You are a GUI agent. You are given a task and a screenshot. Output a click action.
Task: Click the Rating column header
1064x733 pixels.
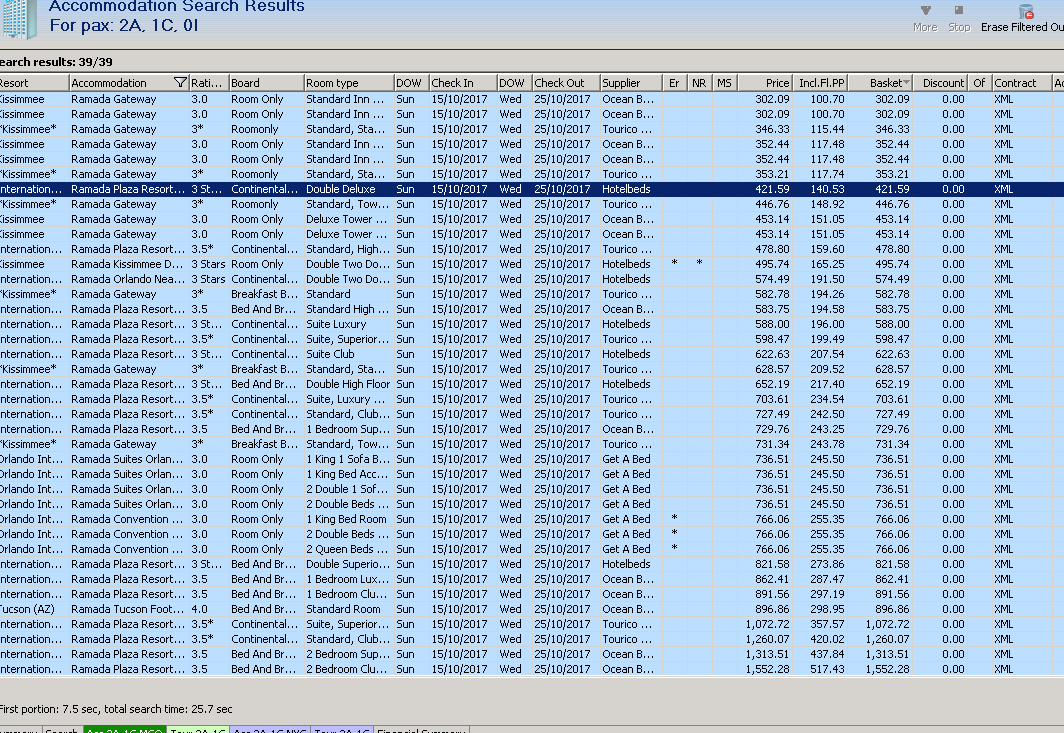(207, 83)
